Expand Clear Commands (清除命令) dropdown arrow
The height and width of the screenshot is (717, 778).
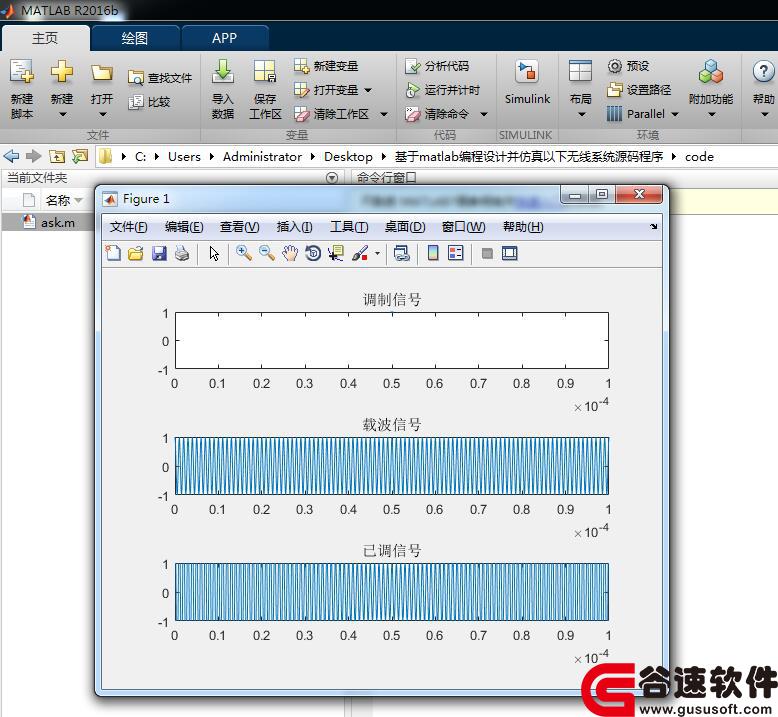point(484,114)
